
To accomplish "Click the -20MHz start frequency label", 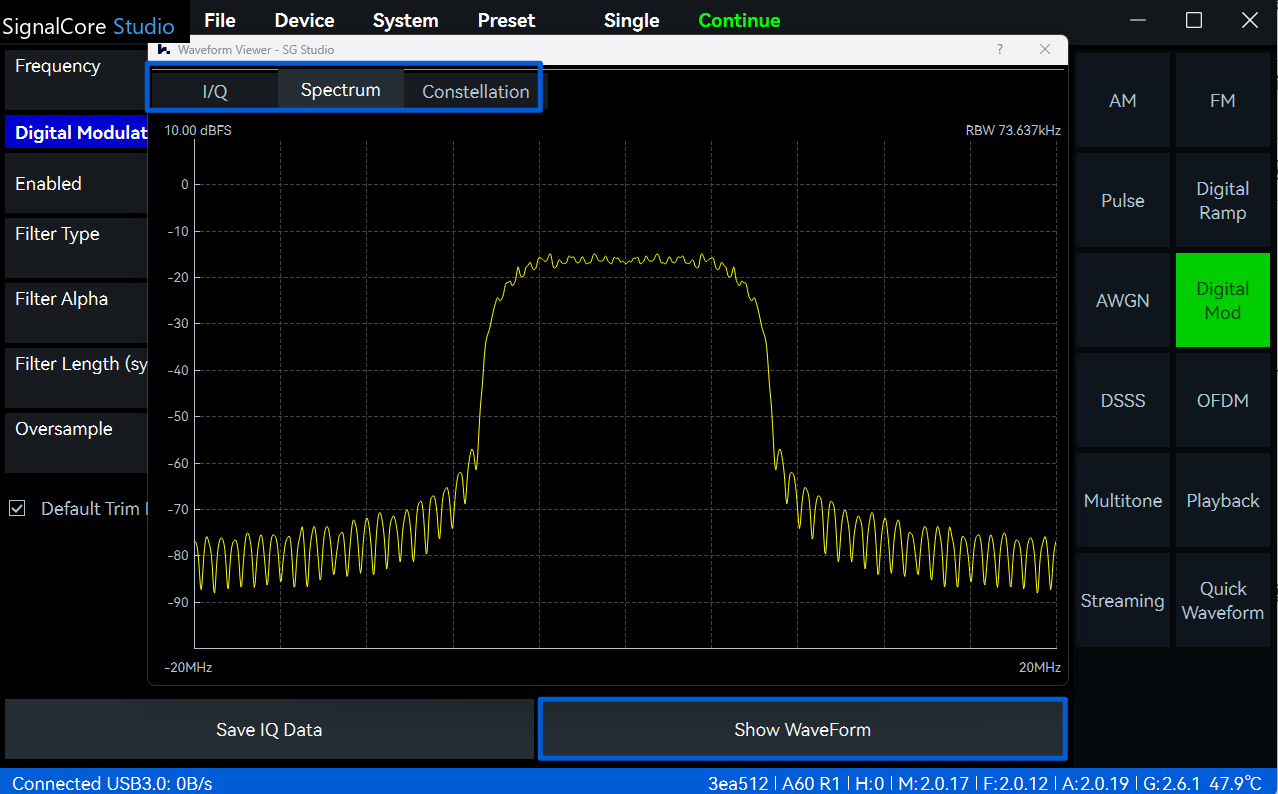I will [x=188, y=667].
